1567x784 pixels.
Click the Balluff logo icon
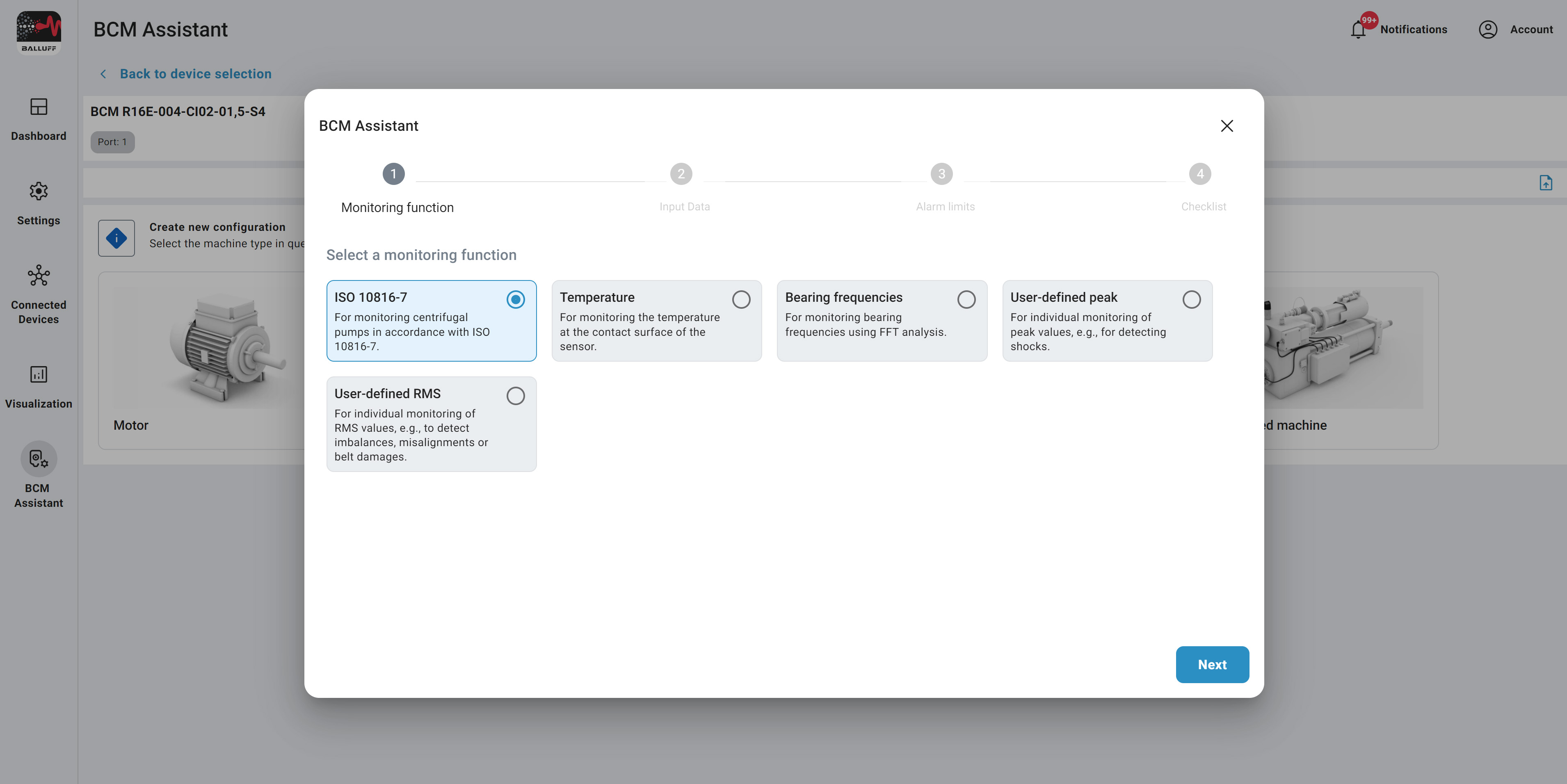coord(38,32)
